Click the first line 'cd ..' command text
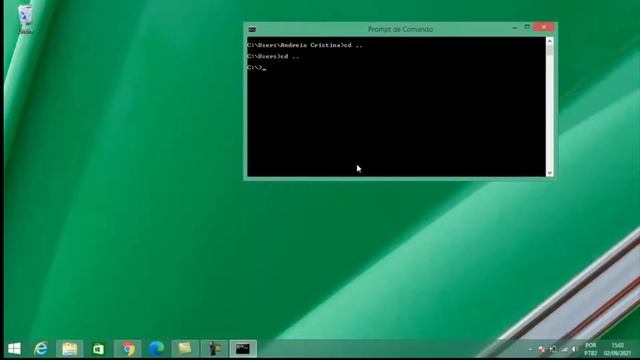Viewport: 640px width, 360px height. pyautogui.click(x=353, y=45)
